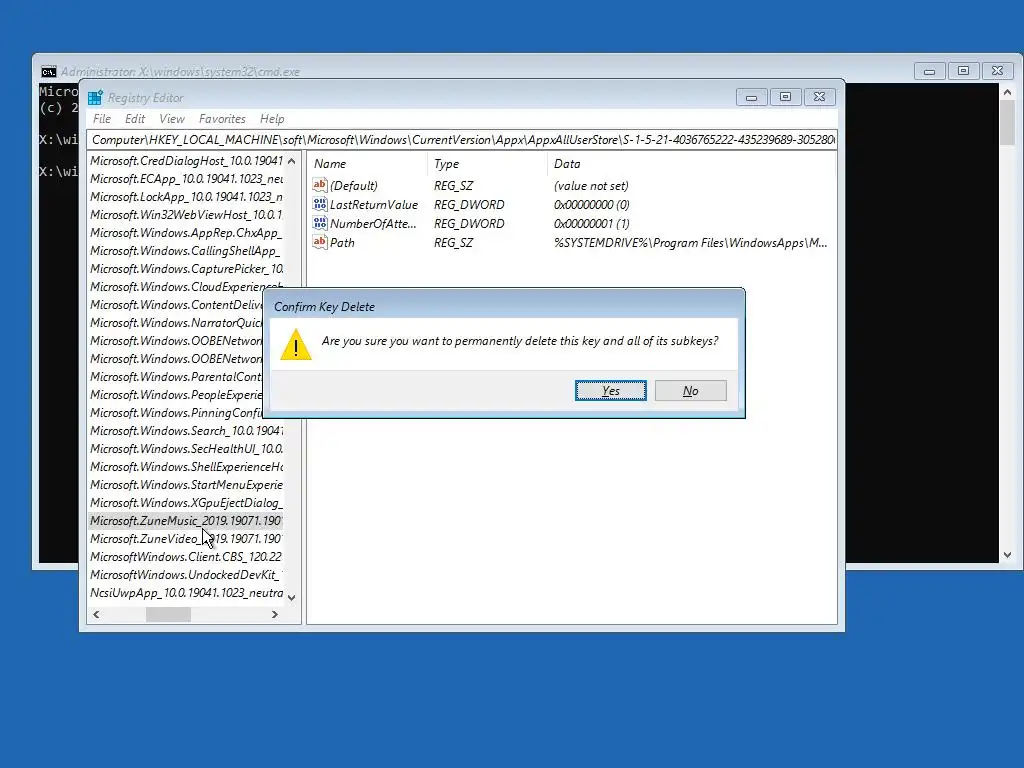Viewport: 1024px width, 768px height.
Task: Minimize the Registry Editor window
Action: tap(751, 97)
